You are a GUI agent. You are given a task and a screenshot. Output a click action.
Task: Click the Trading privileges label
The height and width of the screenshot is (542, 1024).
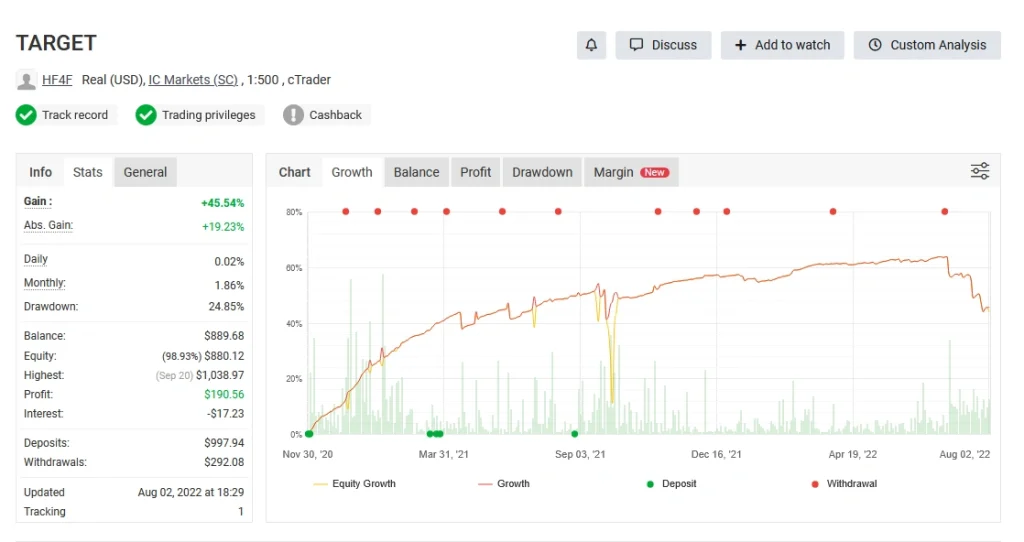(208, 115)
